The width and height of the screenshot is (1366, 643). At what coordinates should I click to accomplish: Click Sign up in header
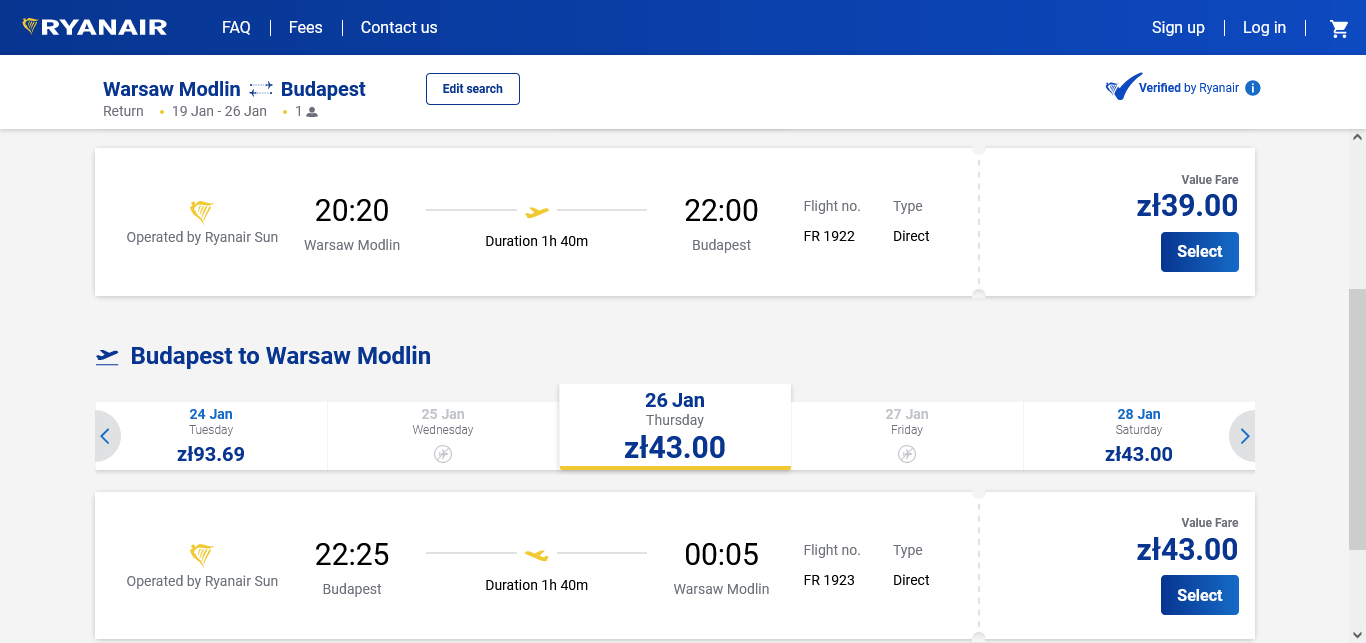(1178, 28)
